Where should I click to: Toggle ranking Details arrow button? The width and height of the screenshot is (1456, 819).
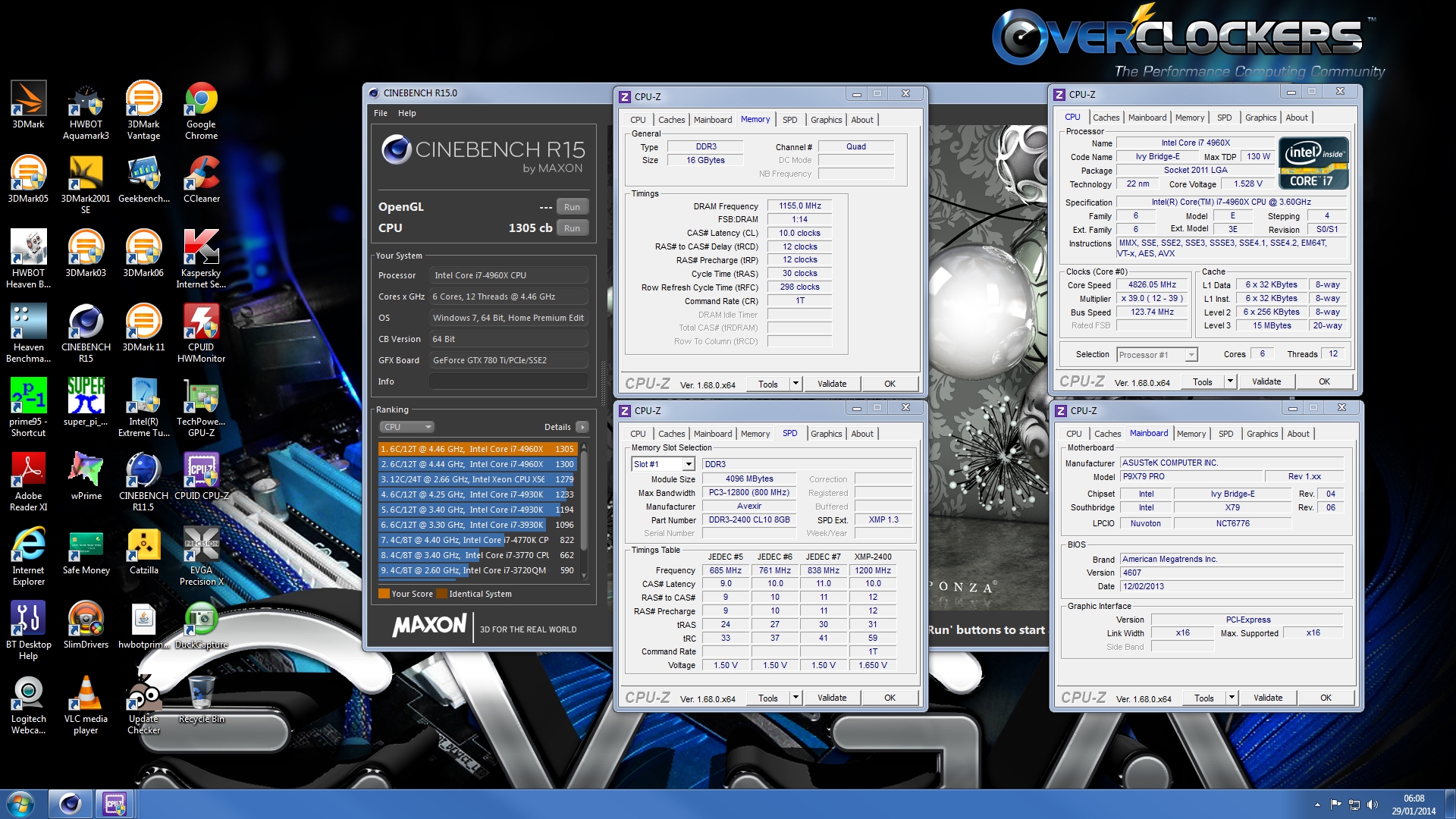click(x=582, y=427)
